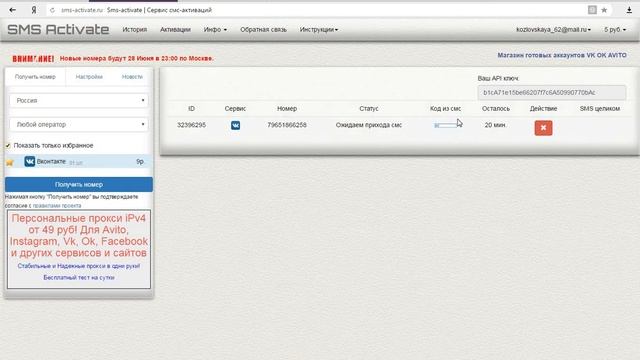The height and width of the screenshot is (360, 640).
Task: Click the SMS Activate logo
Action: [x=58, y=29]
